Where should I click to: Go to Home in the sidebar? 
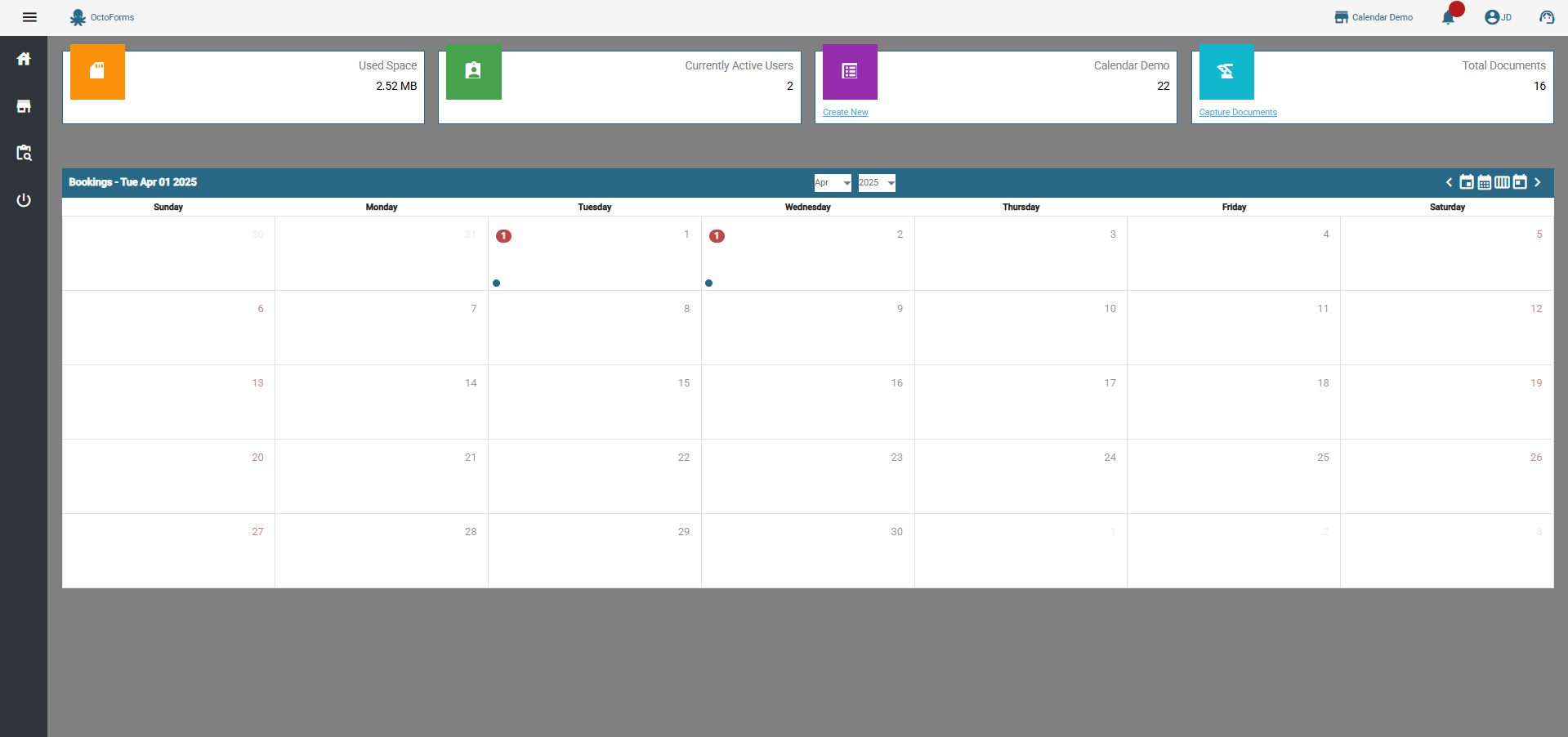point(24,59)
